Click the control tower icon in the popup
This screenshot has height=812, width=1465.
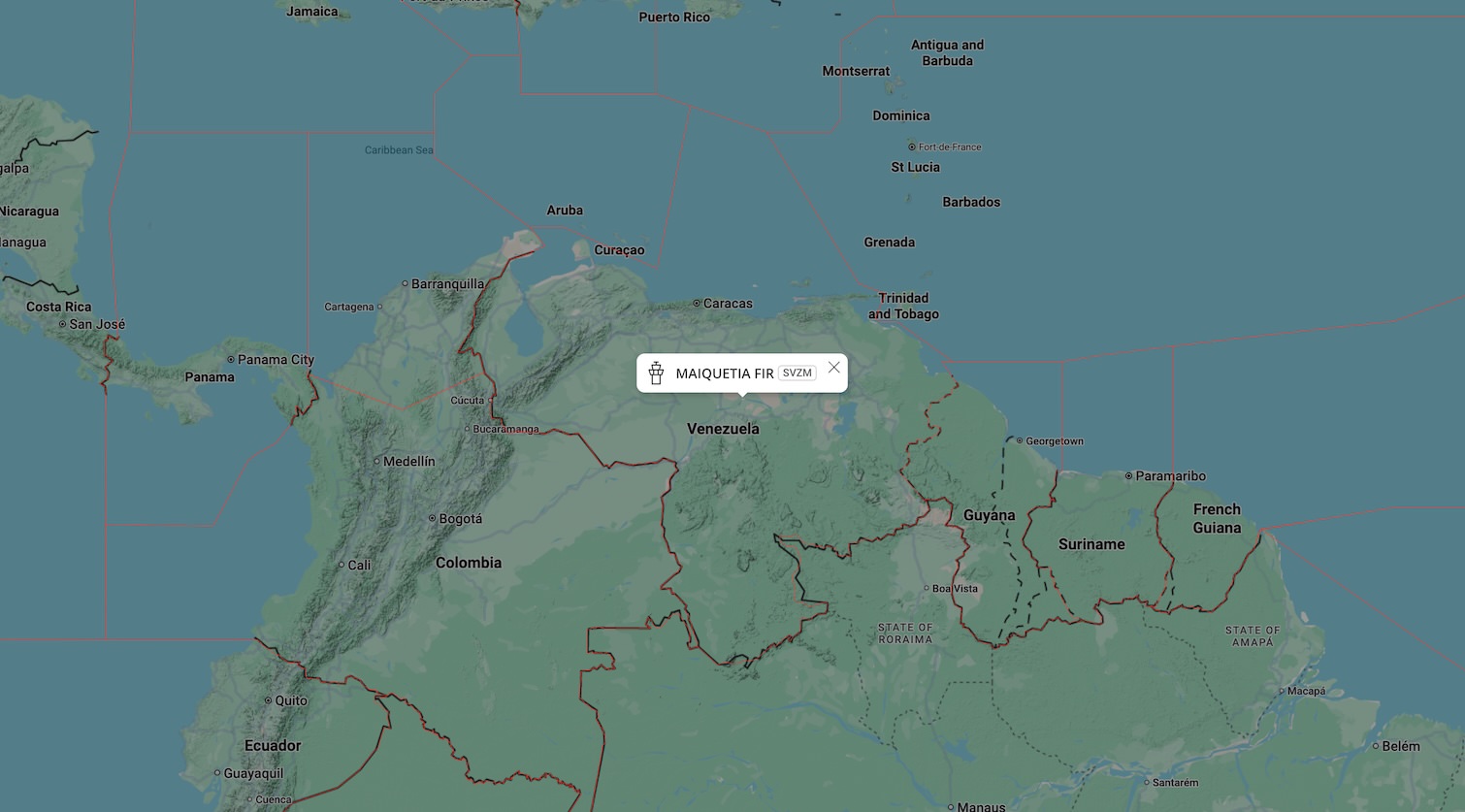657,374
